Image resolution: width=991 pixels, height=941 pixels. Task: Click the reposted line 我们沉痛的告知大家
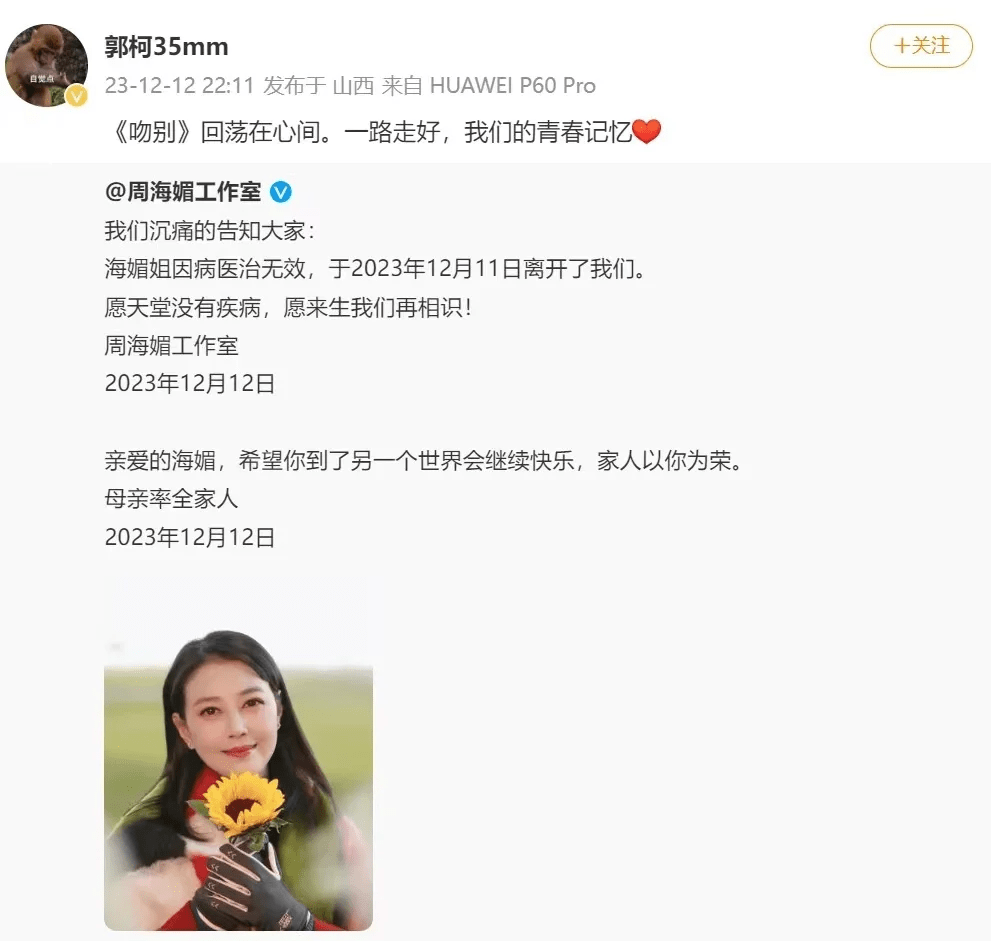click(209, 231)
